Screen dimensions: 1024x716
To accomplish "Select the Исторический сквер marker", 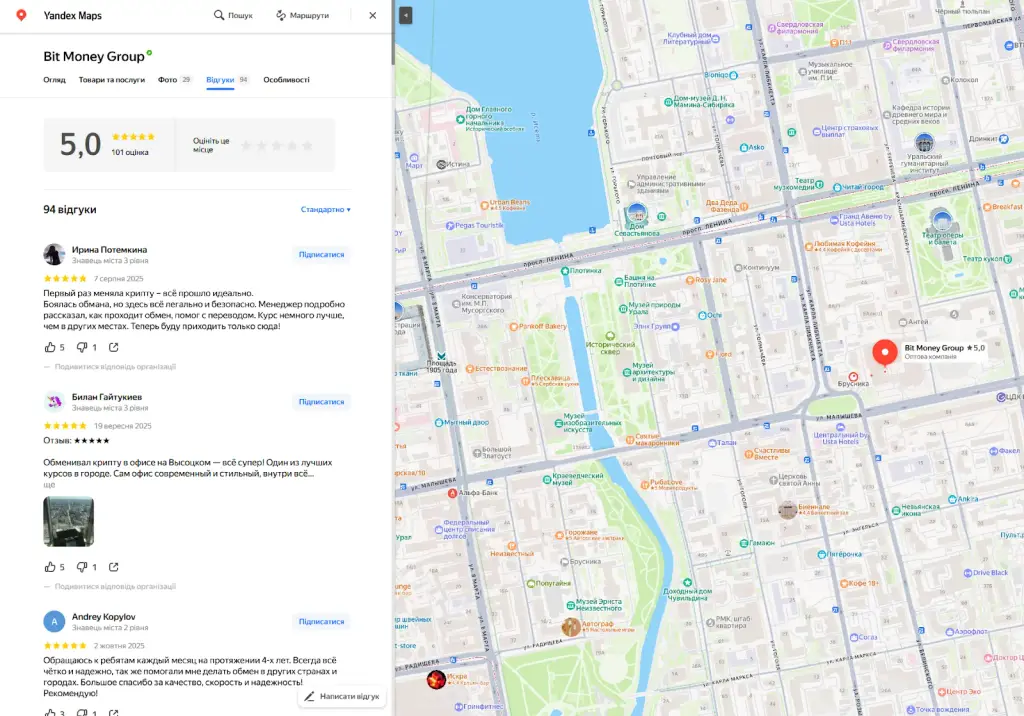I will pyautogui.click(x=610, y=336).
